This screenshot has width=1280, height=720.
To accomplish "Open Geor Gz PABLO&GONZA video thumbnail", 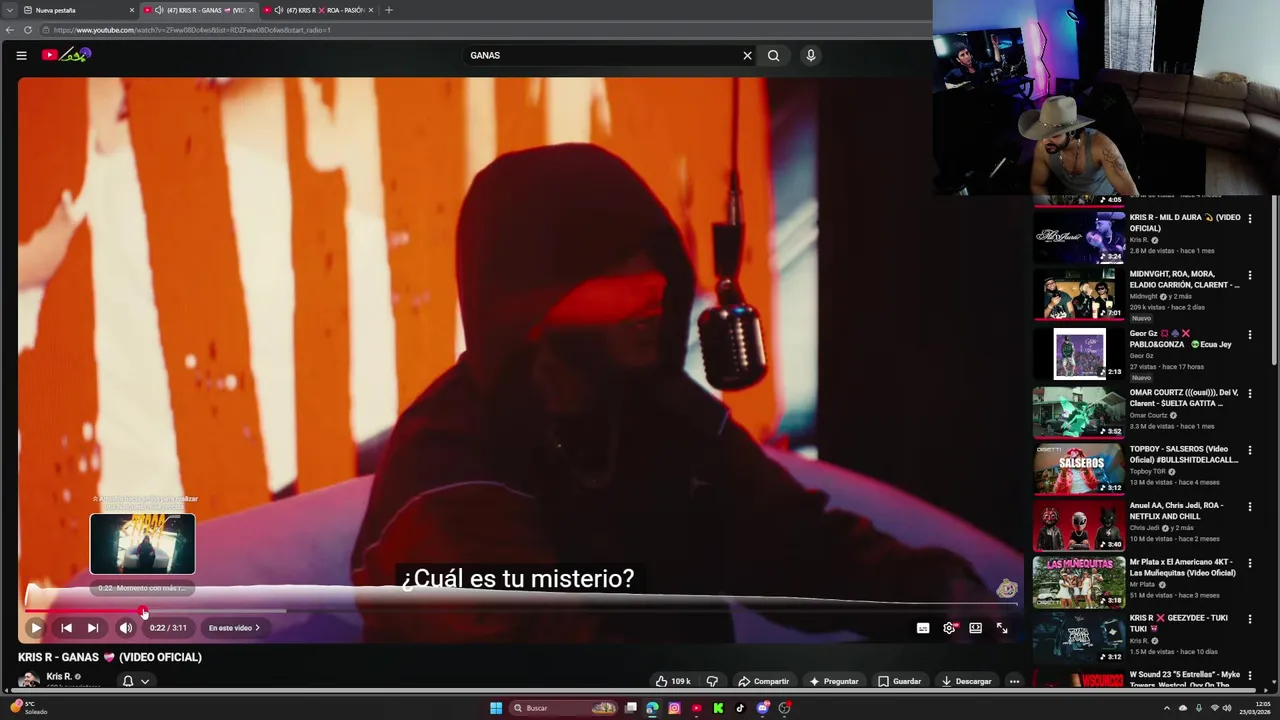I will [x=1079, y=353].
